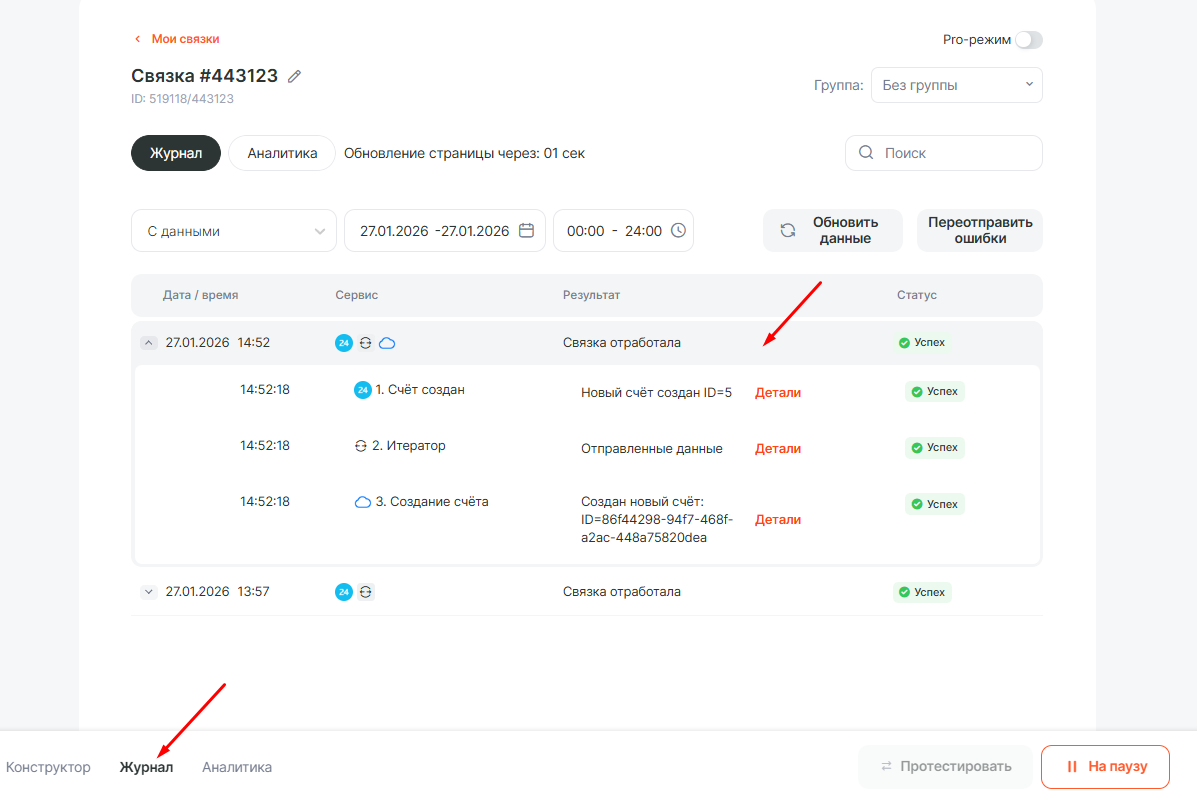Click the cloud service icon in 14:52 row
This screenshot has width=1197, height=797.
click(387, 343)
